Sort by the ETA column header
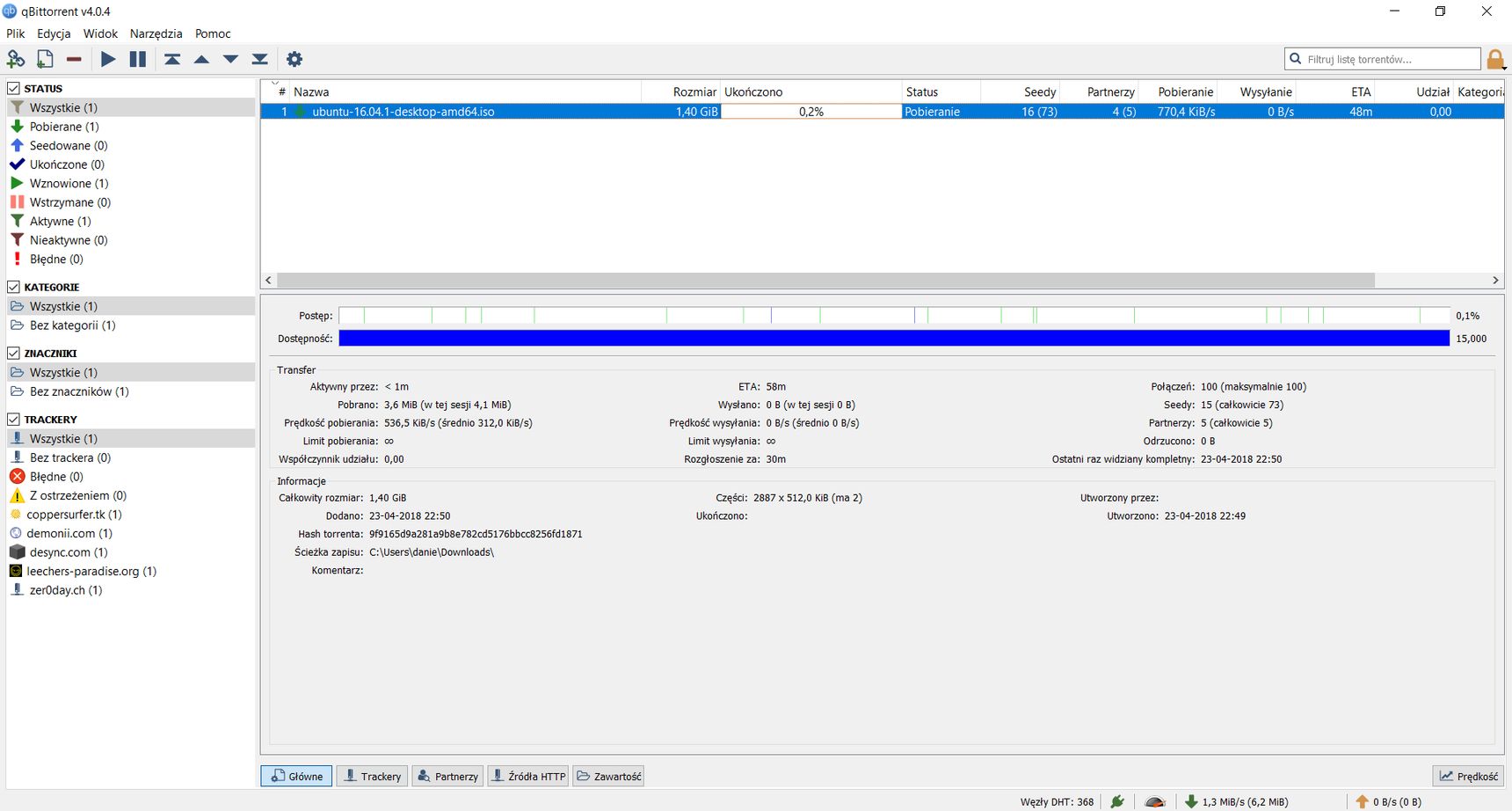The image size is (1512, 811). pyautogui.click(x=1335, y=91)
